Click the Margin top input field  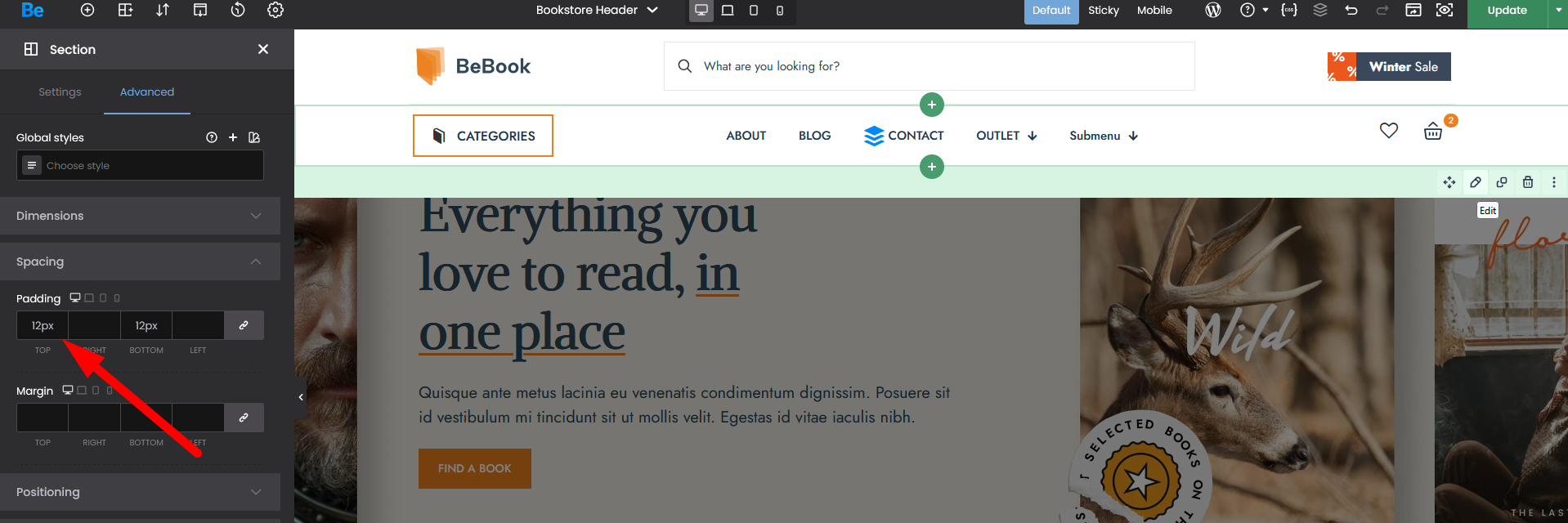(x=43, y=418)
